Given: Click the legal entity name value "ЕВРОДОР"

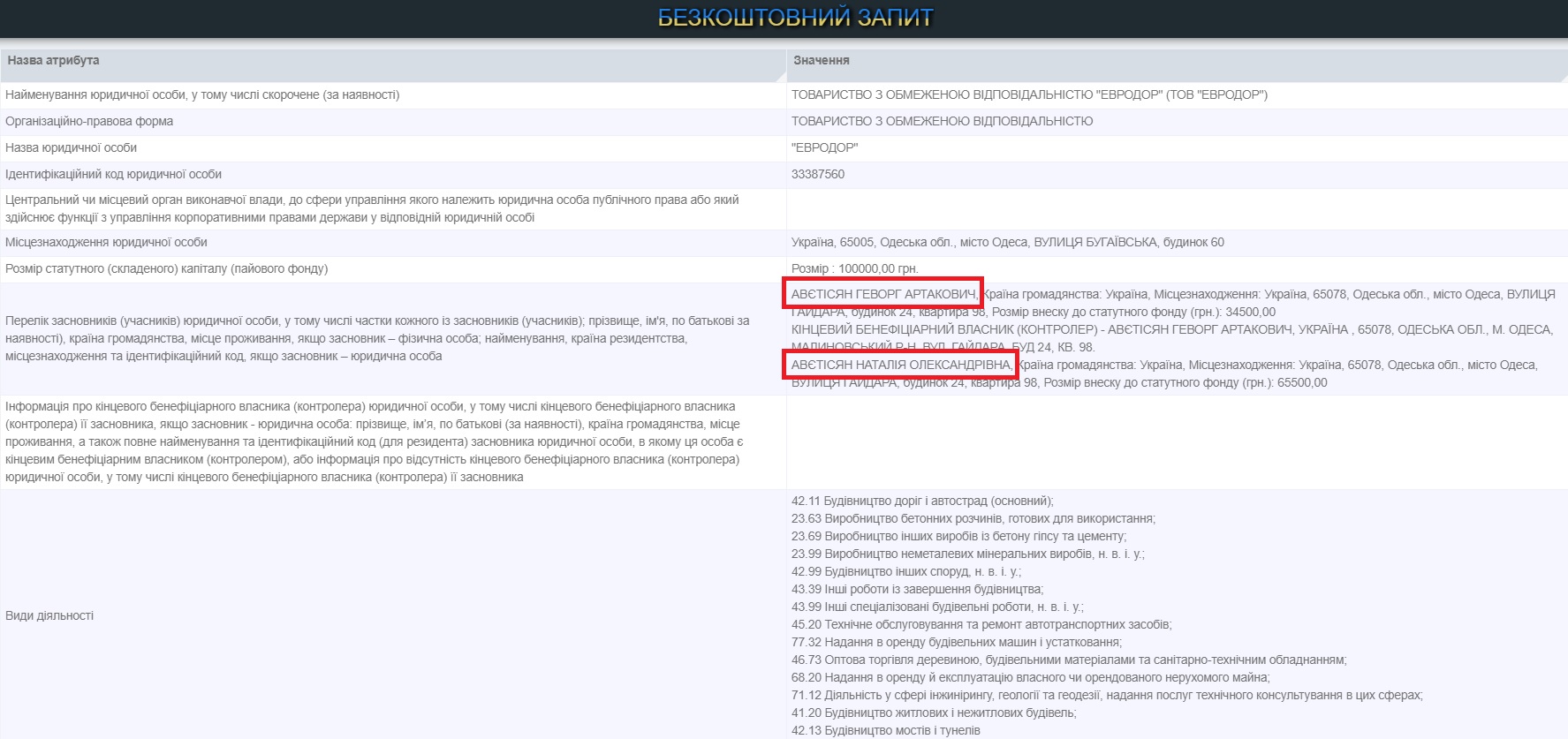Looking at the screenshot, I should pyautogui.click(x=824, y=147).
